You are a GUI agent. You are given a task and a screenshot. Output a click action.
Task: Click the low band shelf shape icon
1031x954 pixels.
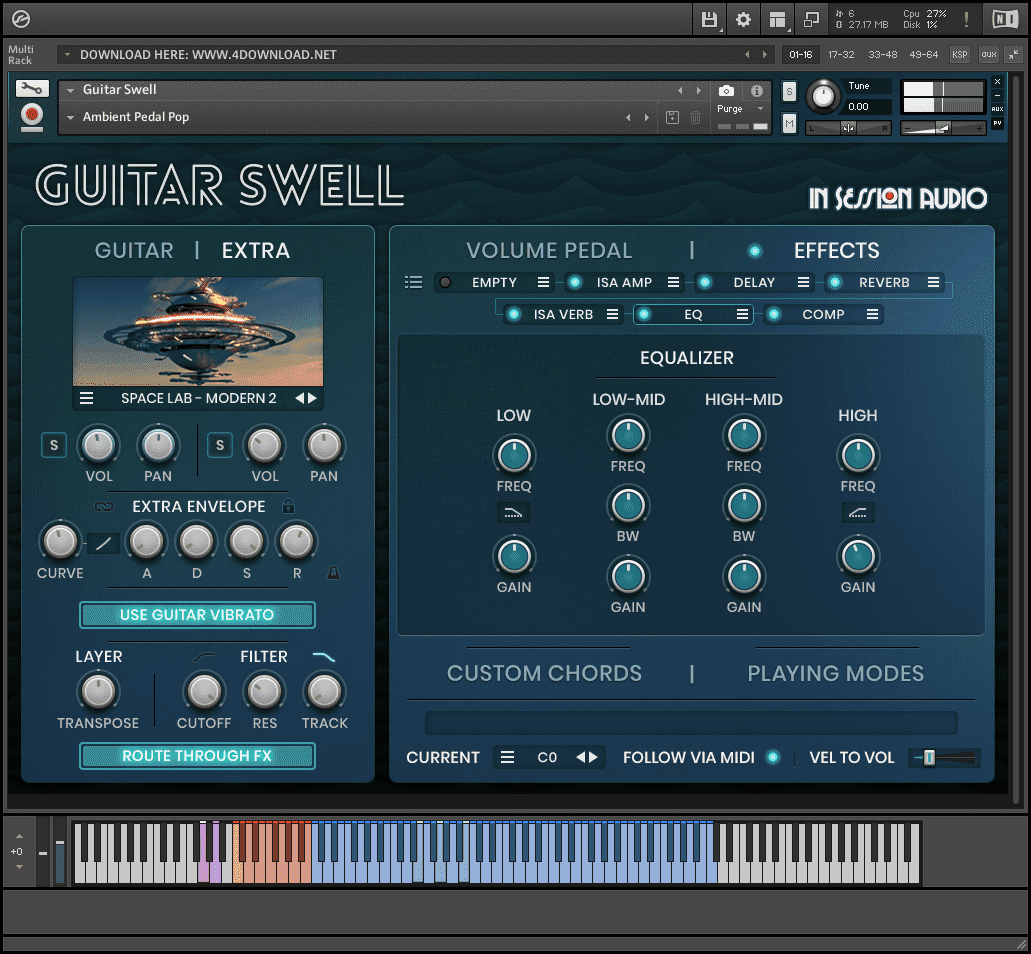point(513,513)
